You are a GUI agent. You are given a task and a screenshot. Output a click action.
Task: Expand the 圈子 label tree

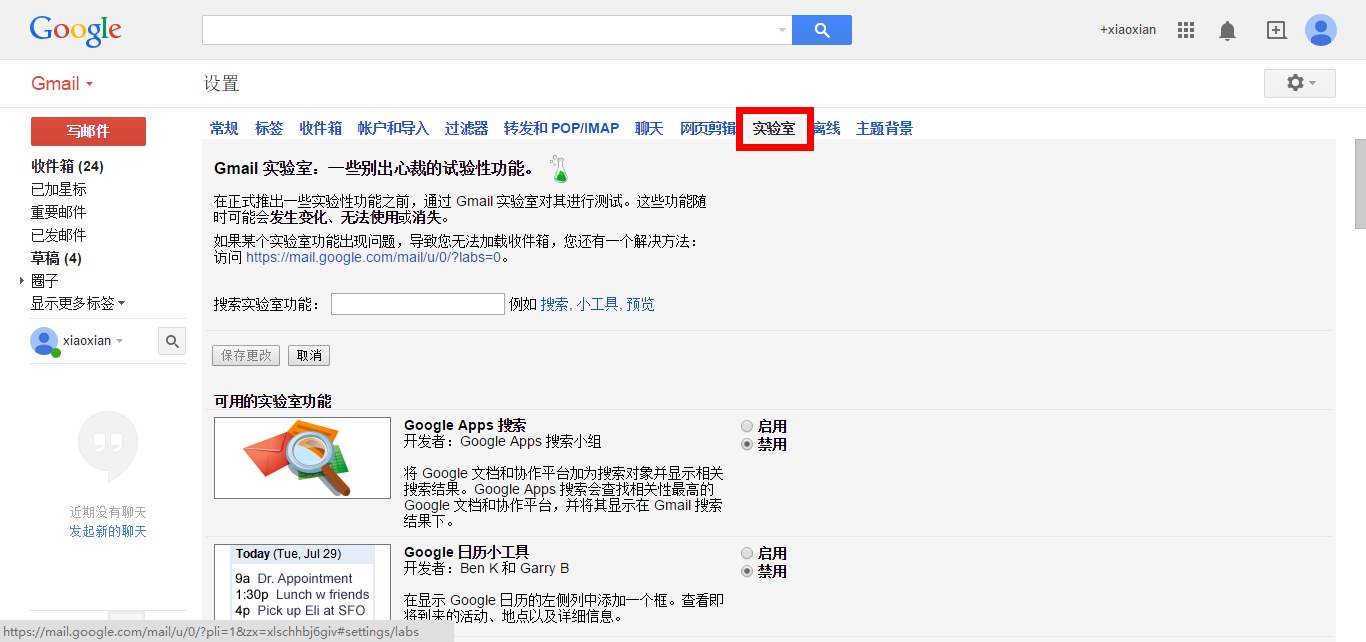22,281
